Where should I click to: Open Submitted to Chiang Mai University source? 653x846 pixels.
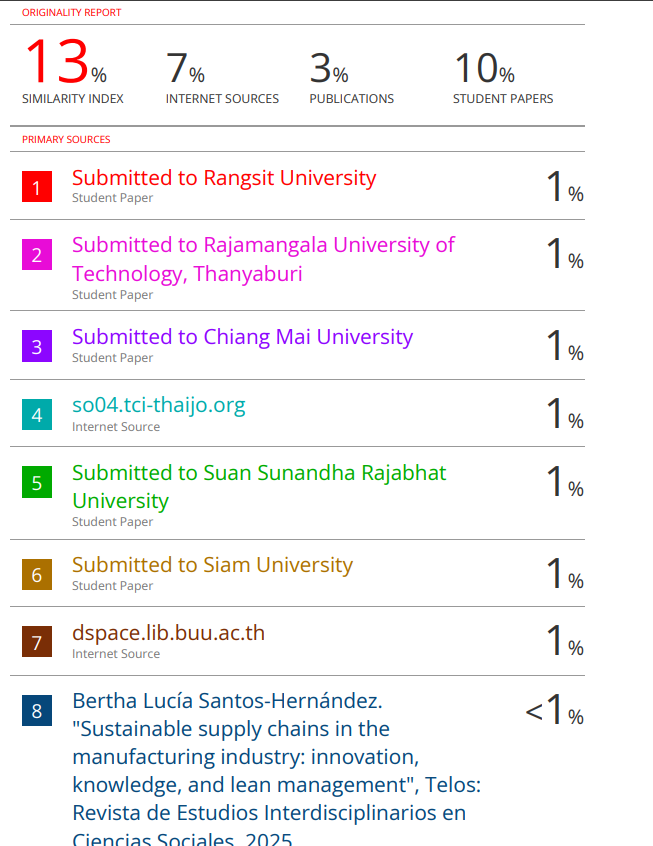242,337
